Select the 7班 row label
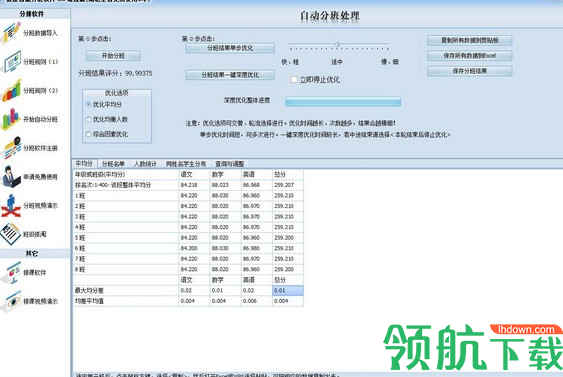 point(80,259)
